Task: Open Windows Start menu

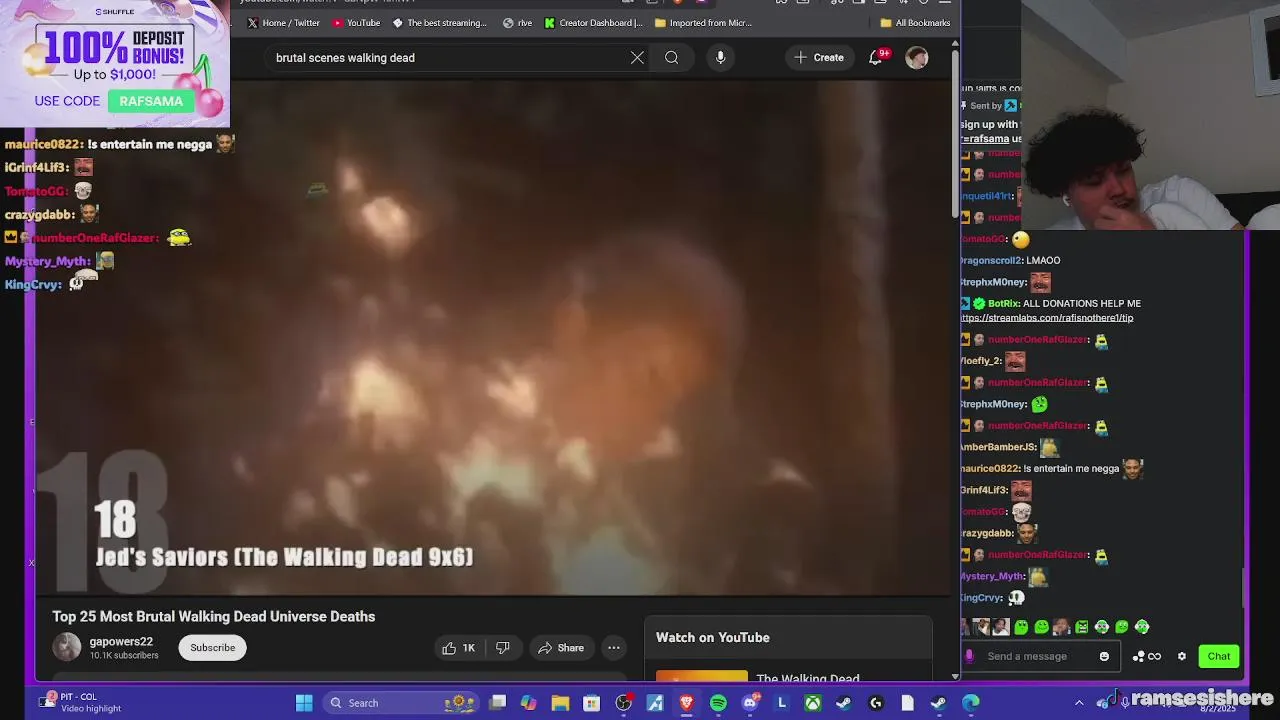Action: click(304, 703)
